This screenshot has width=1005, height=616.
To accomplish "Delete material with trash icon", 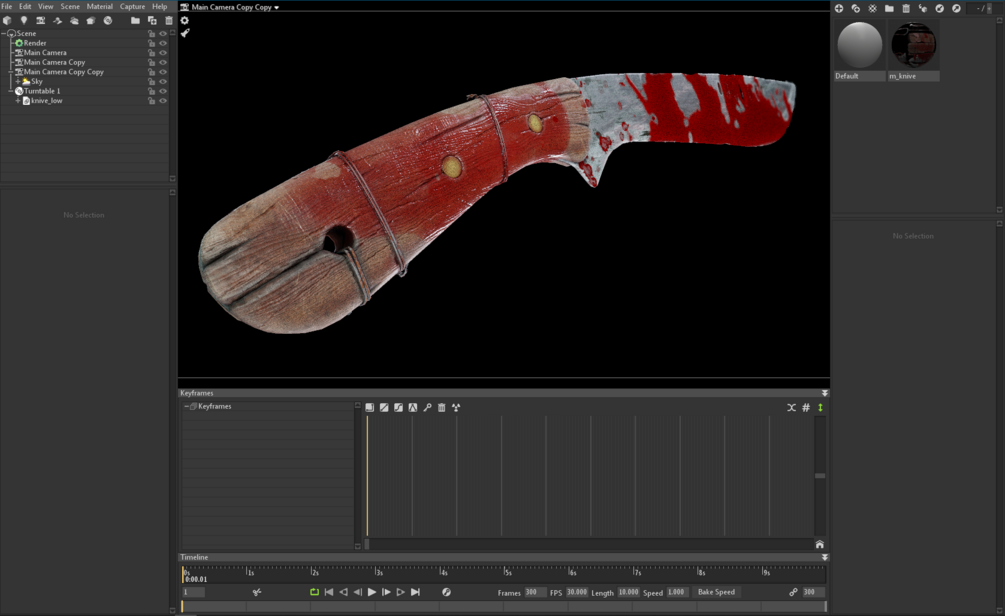I will (x=906, y=8).
